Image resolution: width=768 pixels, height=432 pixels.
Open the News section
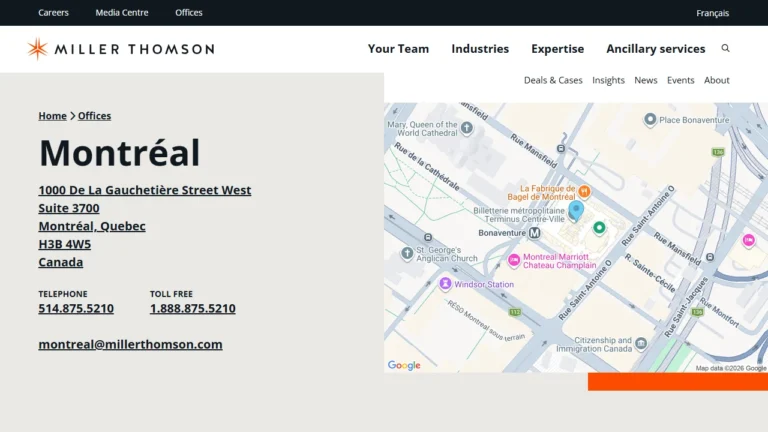[646, 80]
